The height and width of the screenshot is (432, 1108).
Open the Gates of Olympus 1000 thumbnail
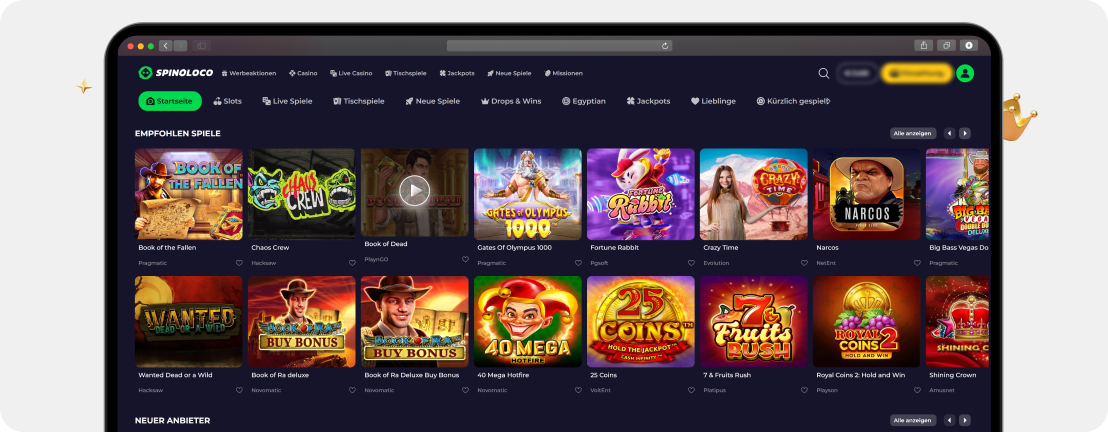(528, 194)
